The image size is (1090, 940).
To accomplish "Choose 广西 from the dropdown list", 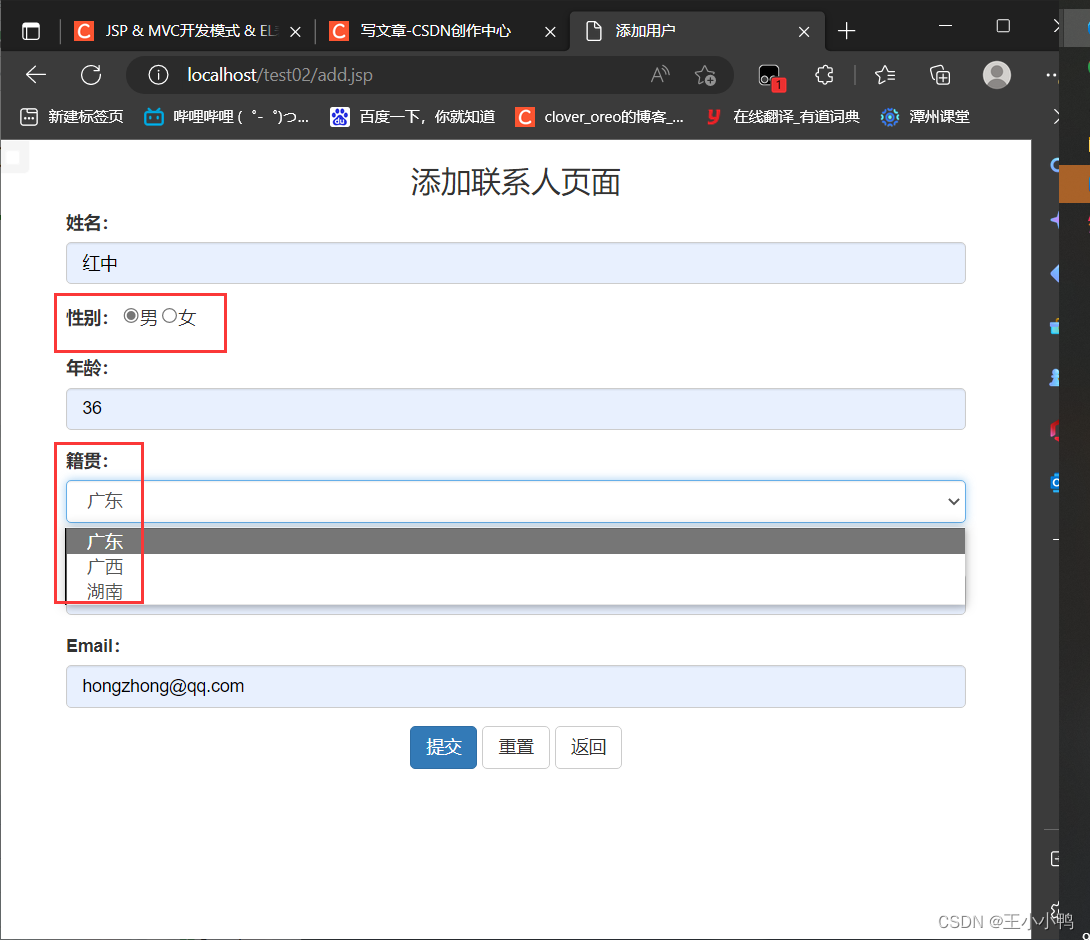I will [x=515, y=567].
